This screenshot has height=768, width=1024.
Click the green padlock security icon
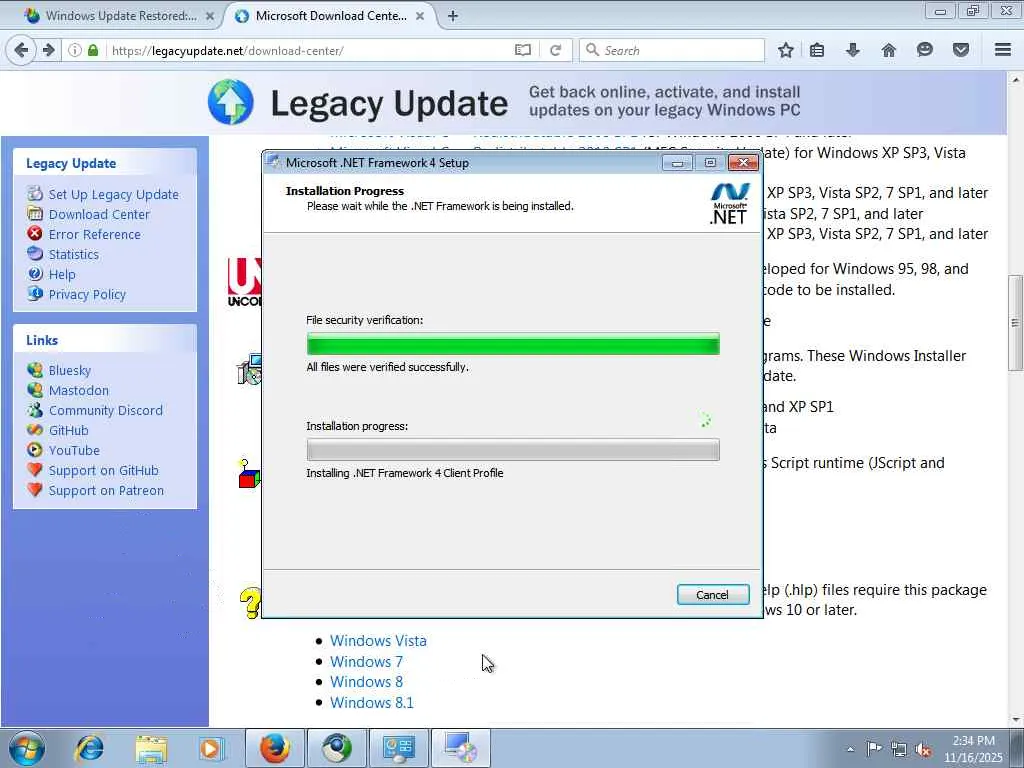[93, 50]
